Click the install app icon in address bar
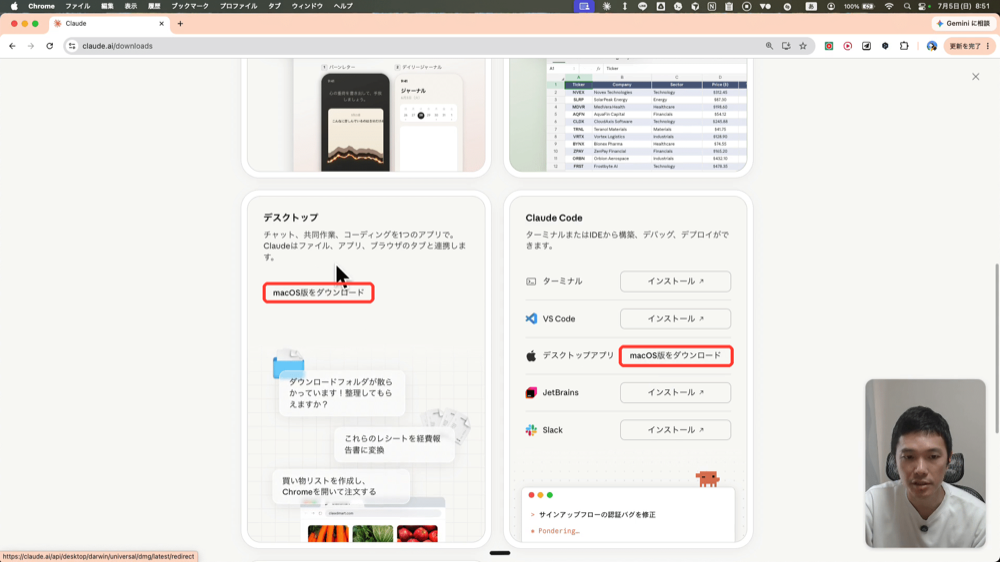Viewport: 1000px width, 562px height. click(x=786, y=46)
